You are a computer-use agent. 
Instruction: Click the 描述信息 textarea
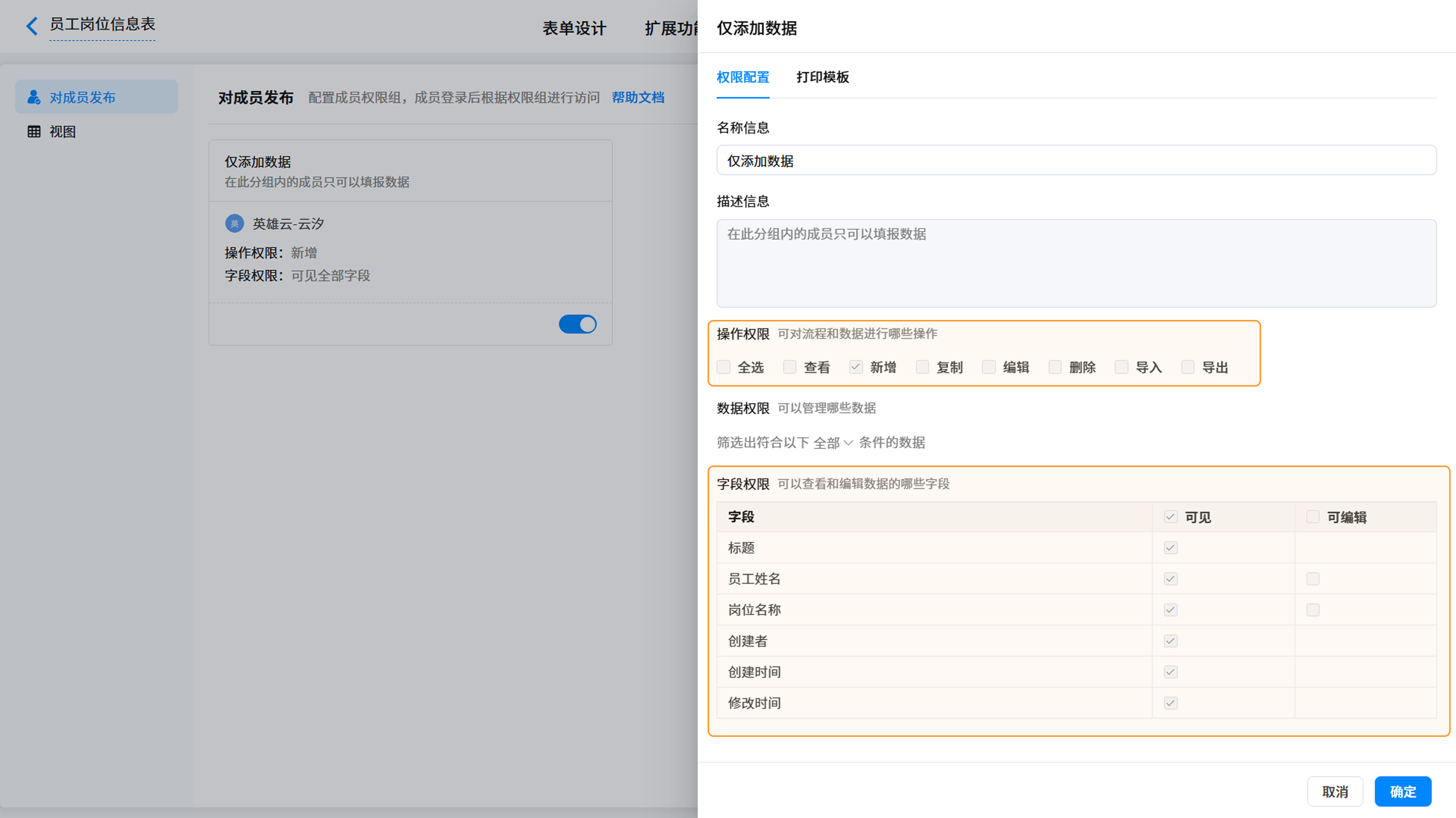[1076, 263]
